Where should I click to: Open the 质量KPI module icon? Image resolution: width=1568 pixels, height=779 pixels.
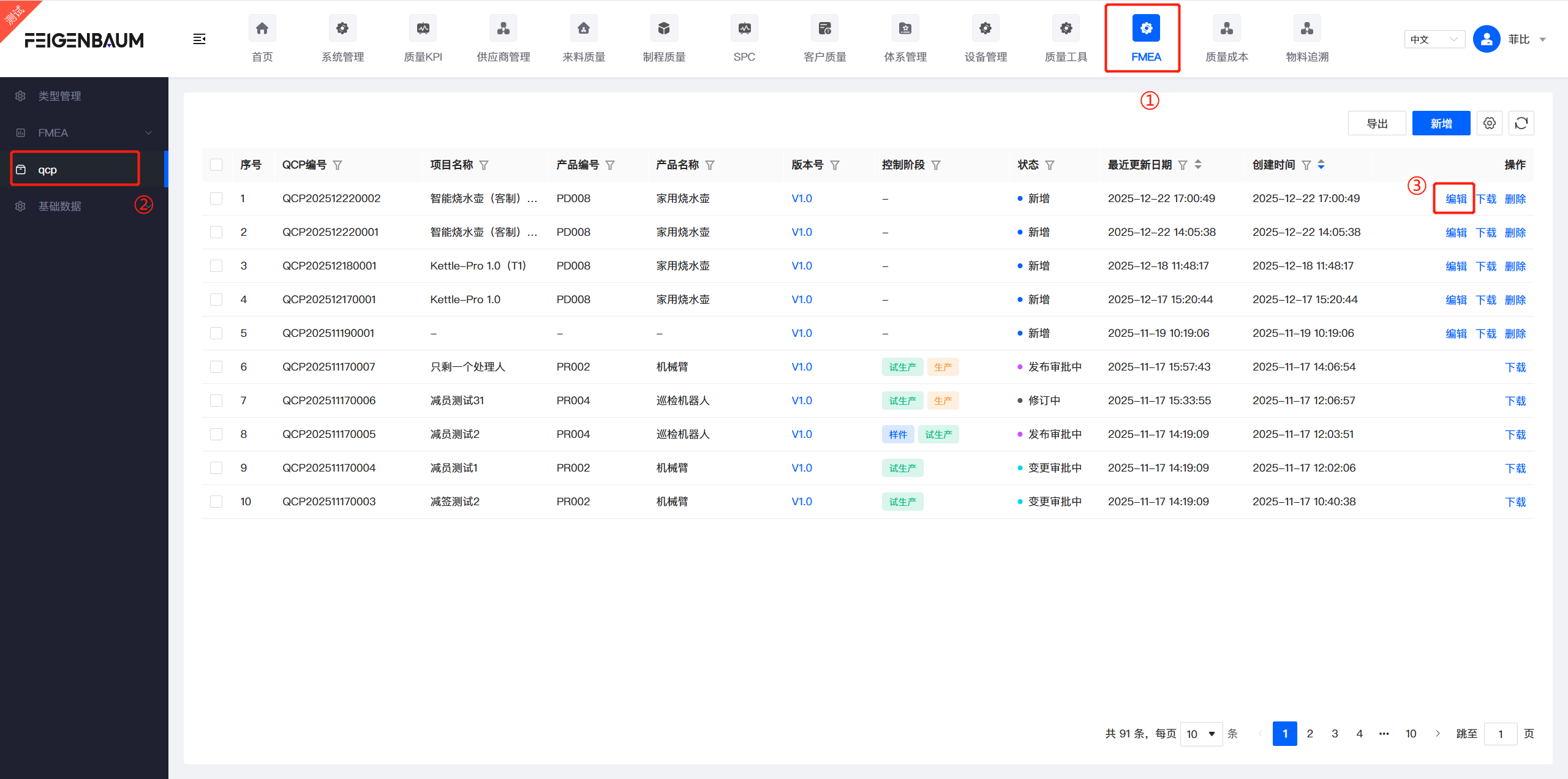coord(423,29)
